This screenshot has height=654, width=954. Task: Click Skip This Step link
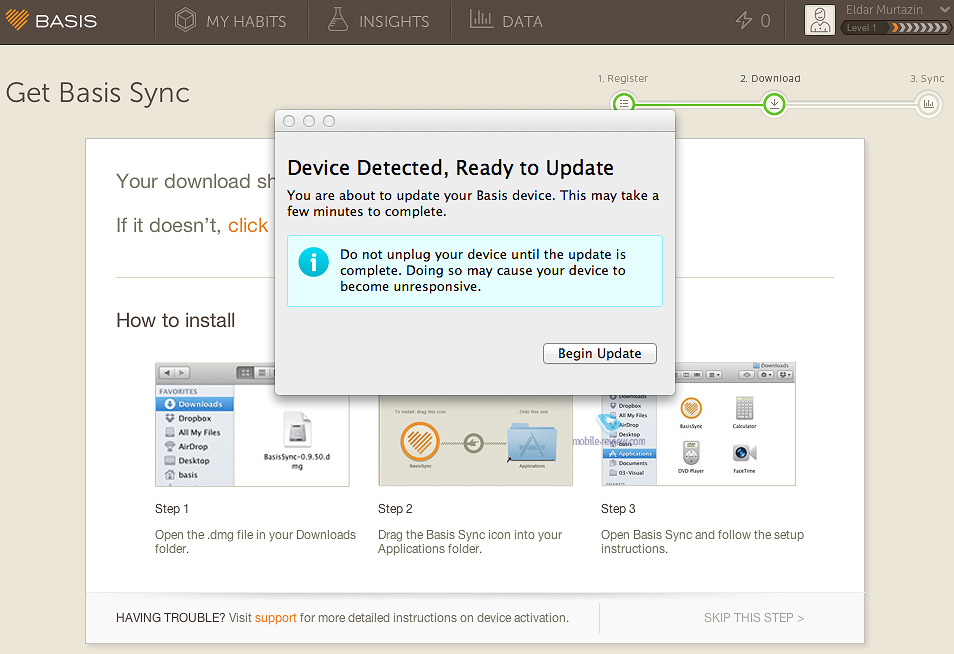pos(754,617)
